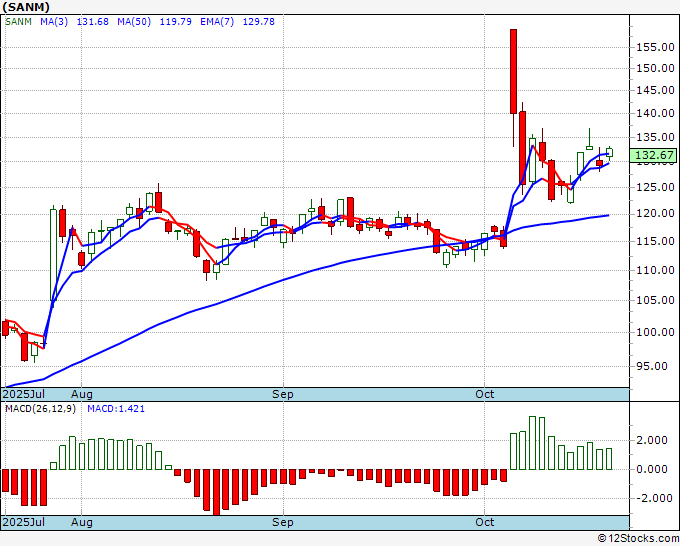This screenshot has width=680, height=546.
Task: Click Aug on MACD date axis
Action: click(82, 522)
